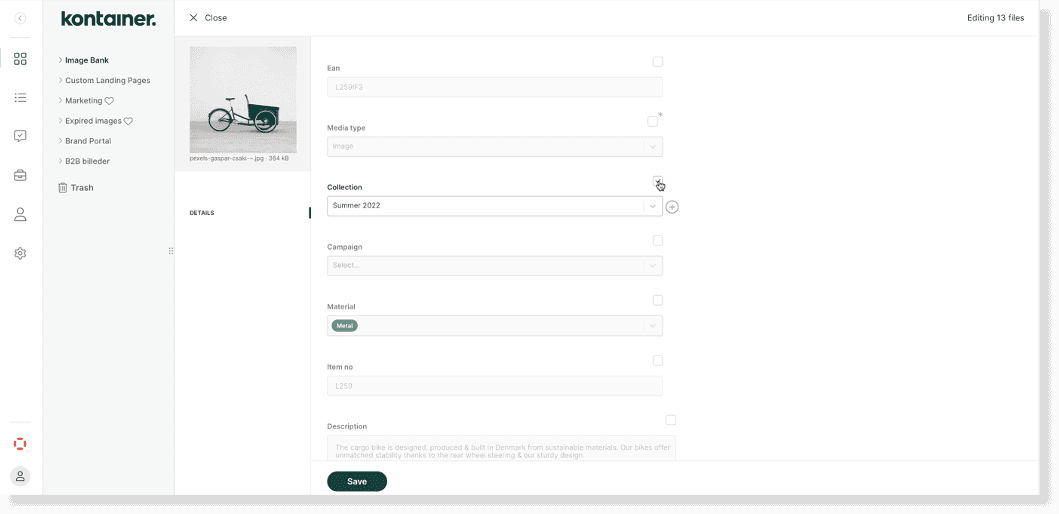The image size is (1059, 514).
Task: Select the DETAILS tab
Action: (201, 213)
